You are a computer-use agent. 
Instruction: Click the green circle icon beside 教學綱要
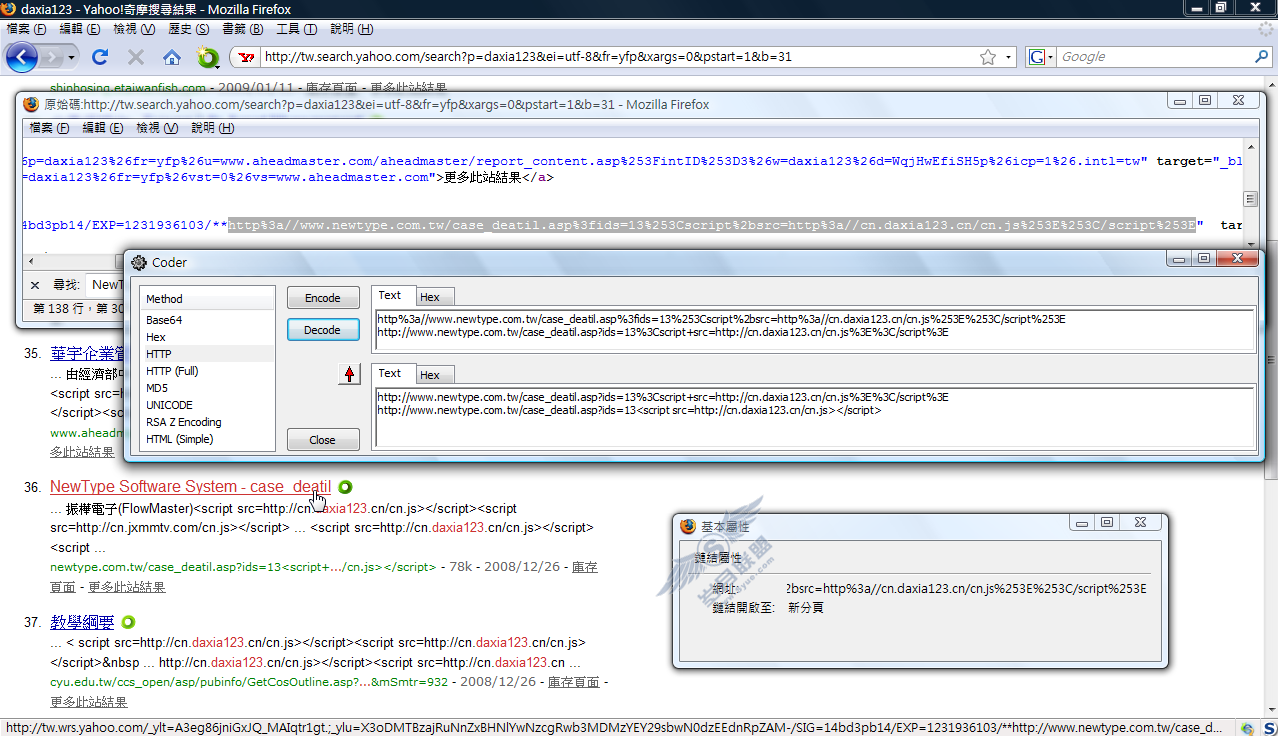[128, 622]
